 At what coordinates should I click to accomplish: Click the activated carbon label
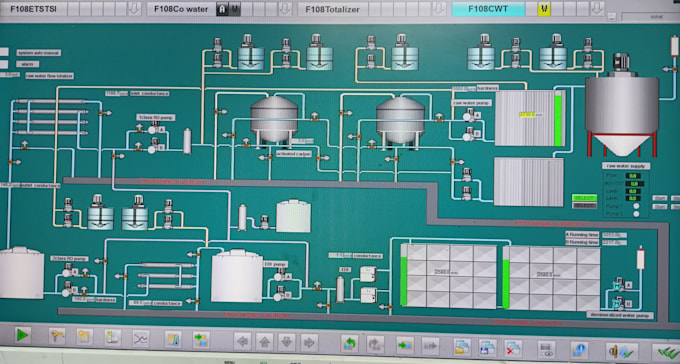pos(294,154)
